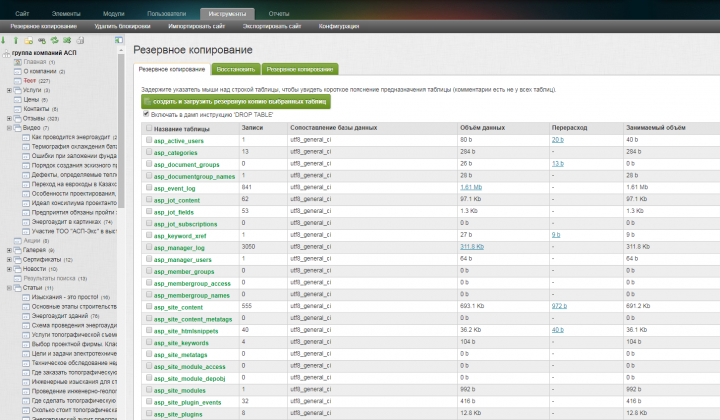
Task: Open the Пользователи top menu
Action: click(x=166, y=14)
